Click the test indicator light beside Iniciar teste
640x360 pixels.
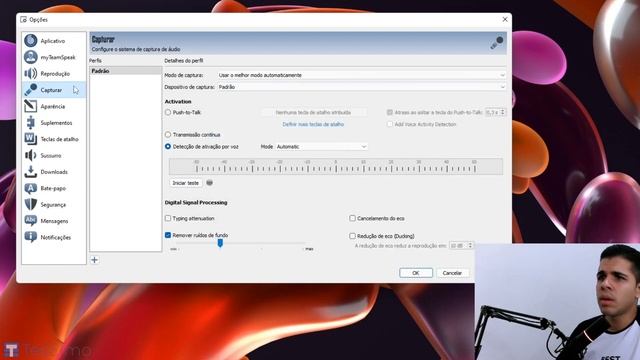point(209,183)
